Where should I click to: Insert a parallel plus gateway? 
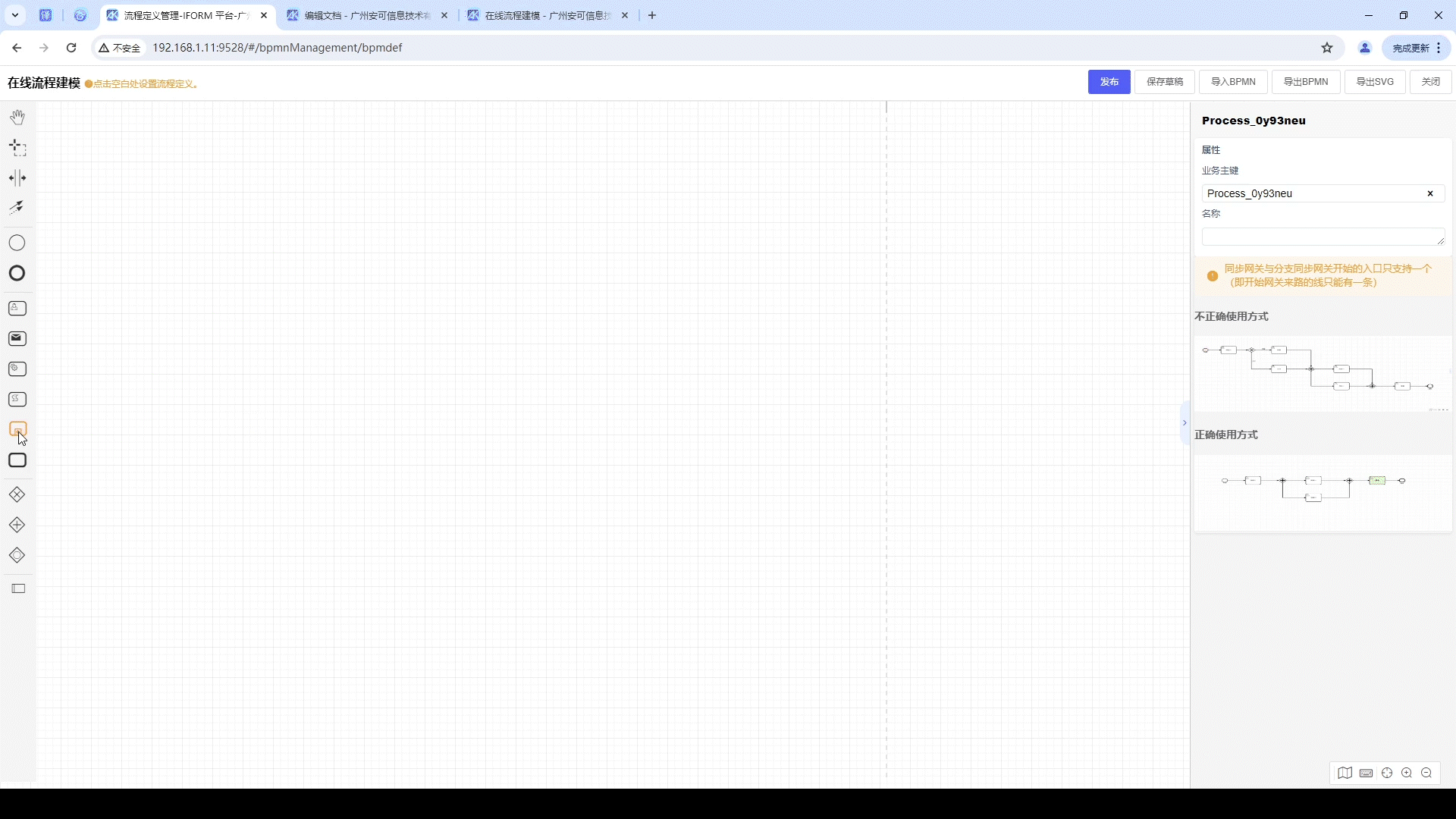(x=17, y=525)
